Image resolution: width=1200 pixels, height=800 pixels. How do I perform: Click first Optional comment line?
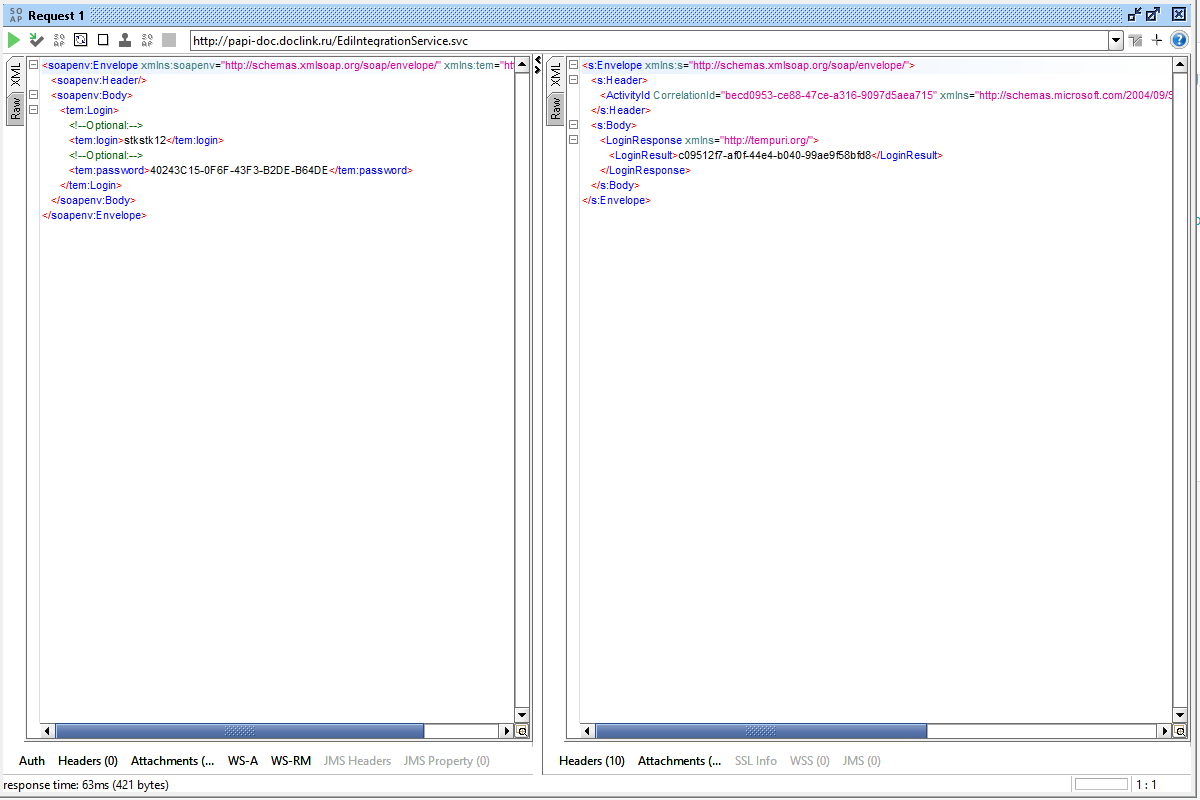point(106,125)
